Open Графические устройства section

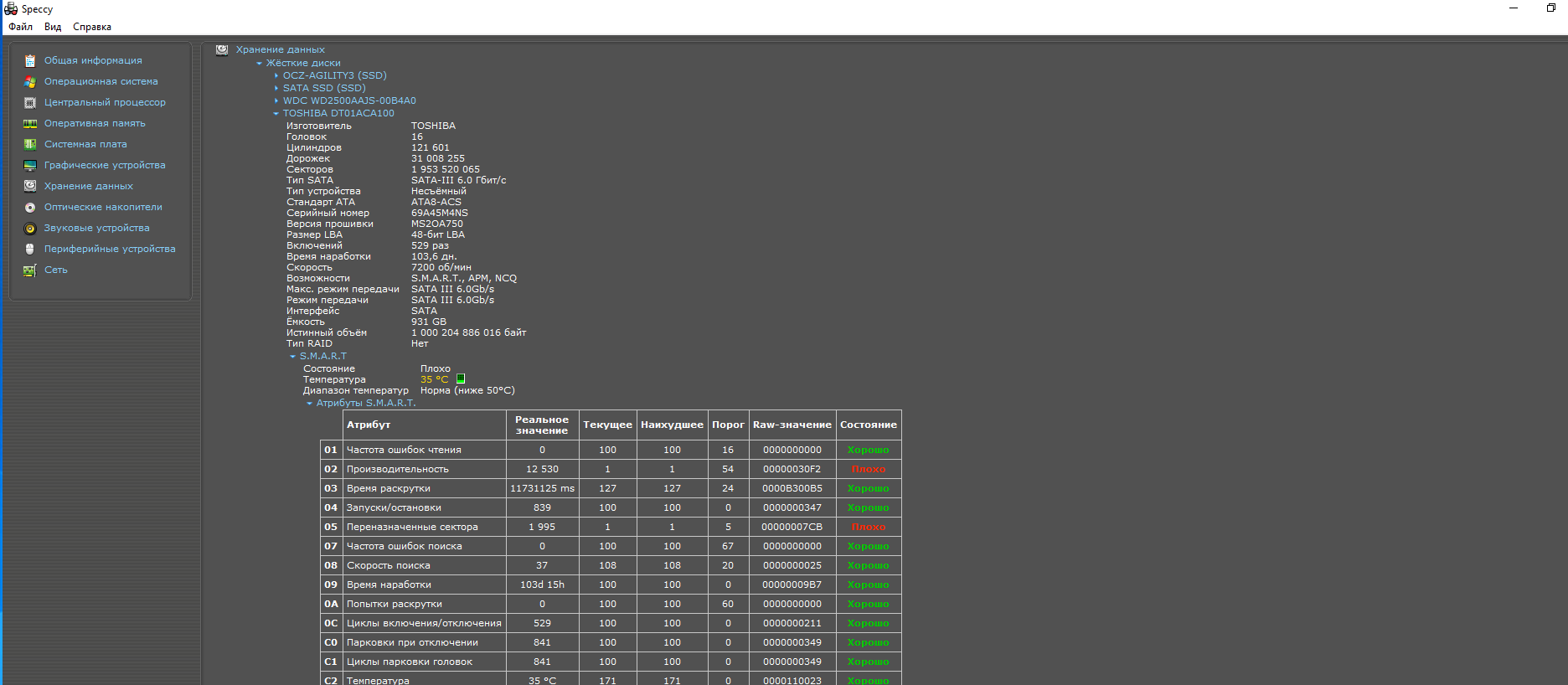(105, 165)
